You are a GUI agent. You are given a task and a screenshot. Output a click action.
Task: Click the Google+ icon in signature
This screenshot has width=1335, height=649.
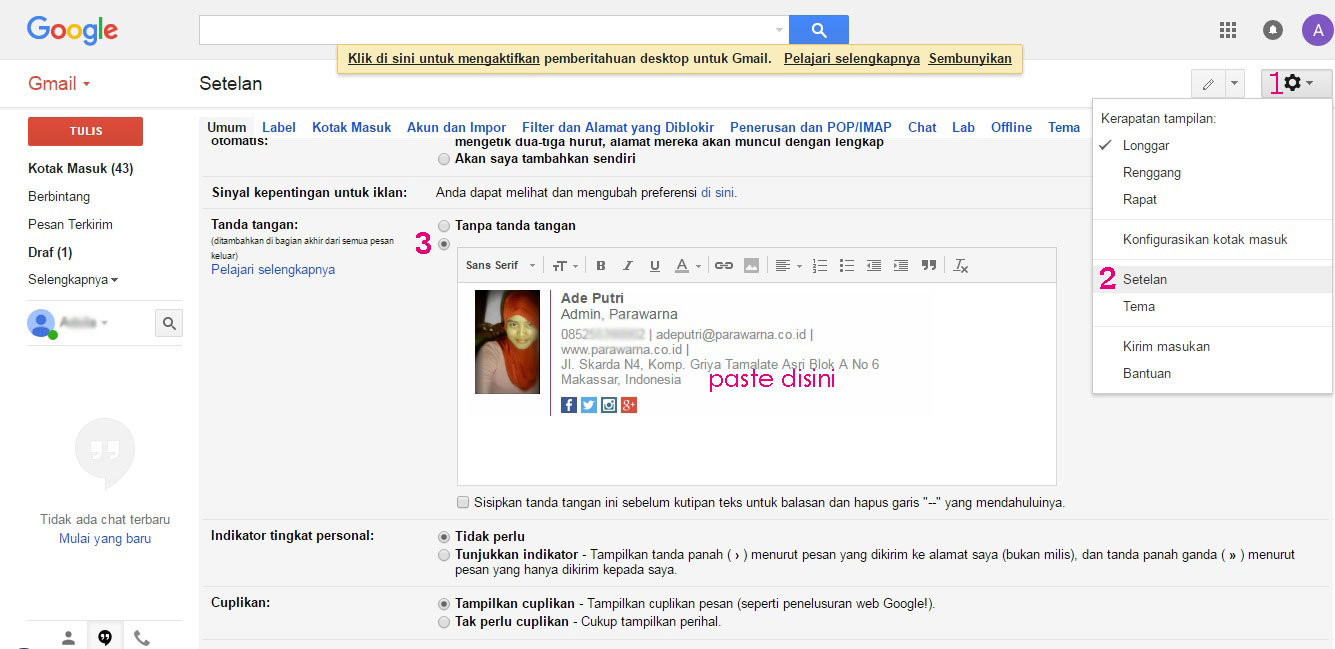[x=629, y=405]
